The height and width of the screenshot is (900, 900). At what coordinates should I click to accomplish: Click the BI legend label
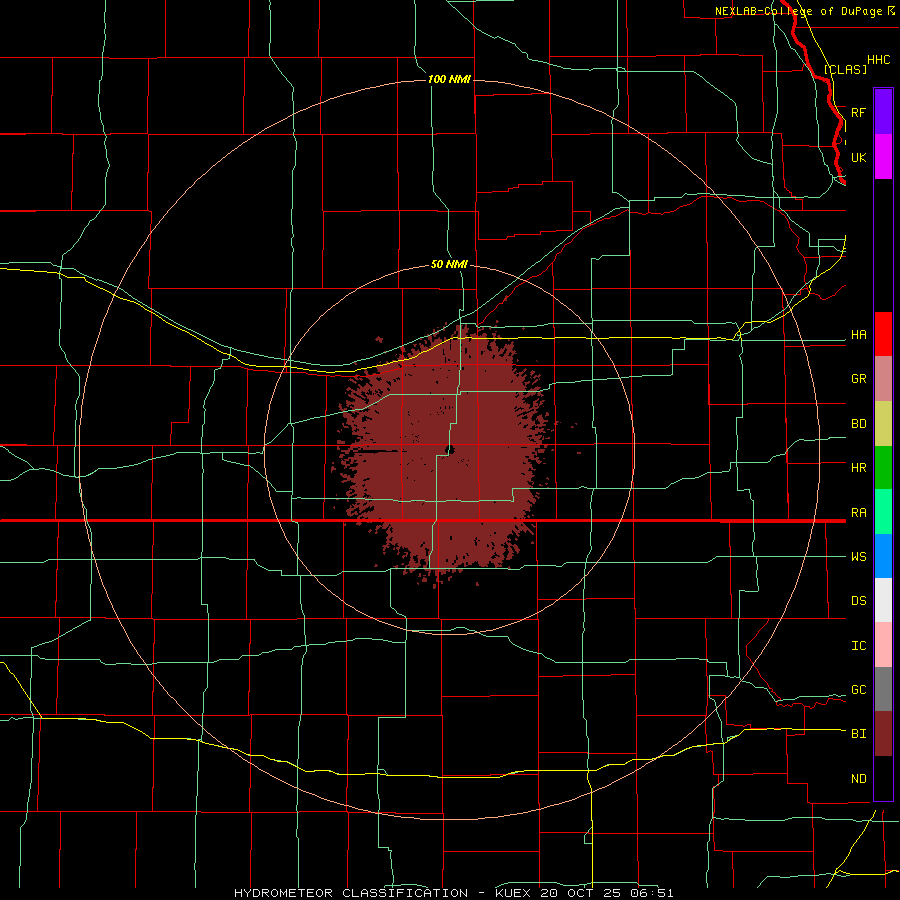pos(858,734)
